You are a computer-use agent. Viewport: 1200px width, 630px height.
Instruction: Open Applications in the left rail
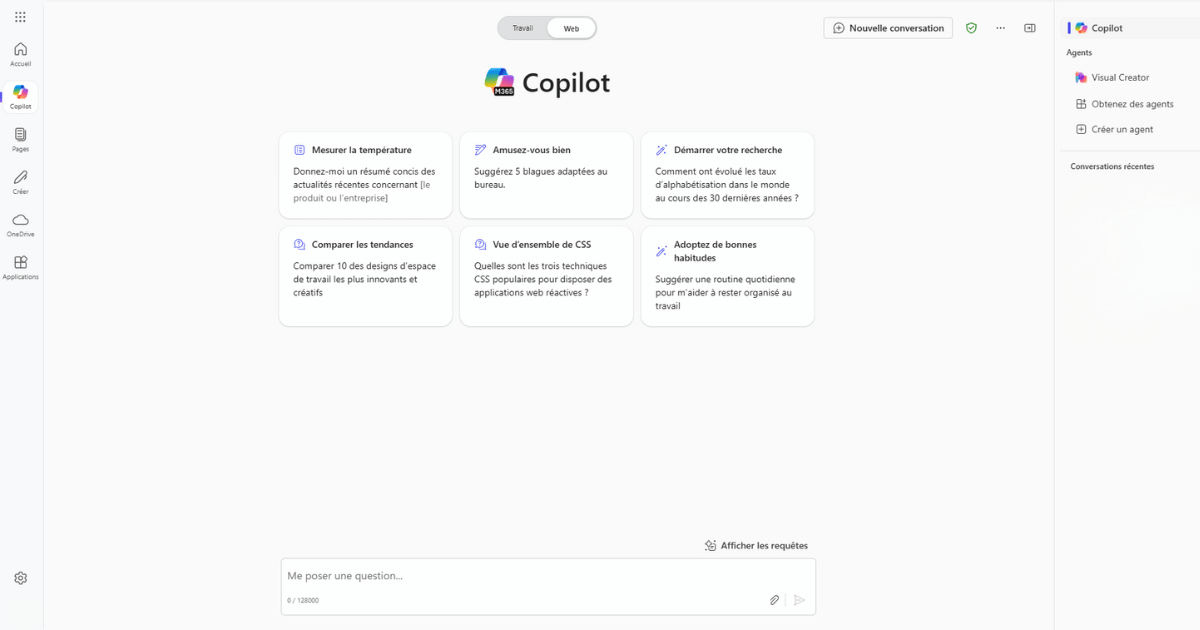click(20, 267)
